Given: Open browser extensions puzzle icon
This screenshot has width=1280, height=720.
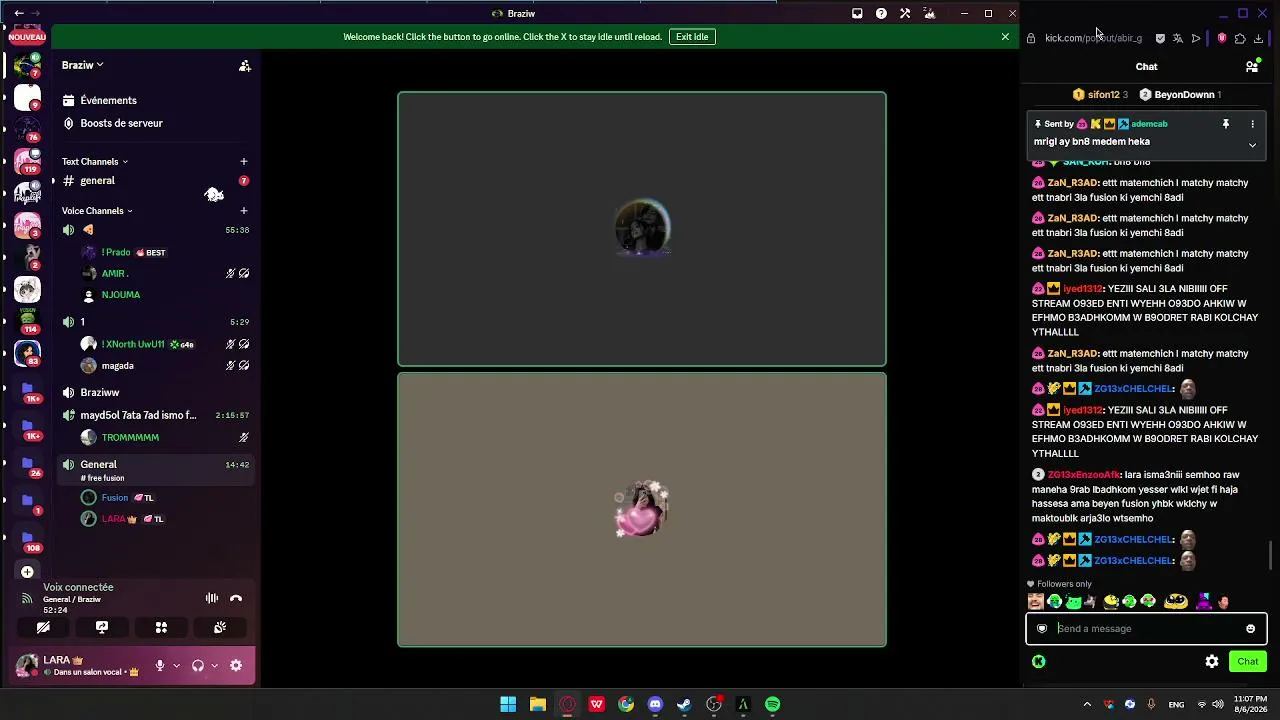Looking at the screenshot, I should [1240, 38].
